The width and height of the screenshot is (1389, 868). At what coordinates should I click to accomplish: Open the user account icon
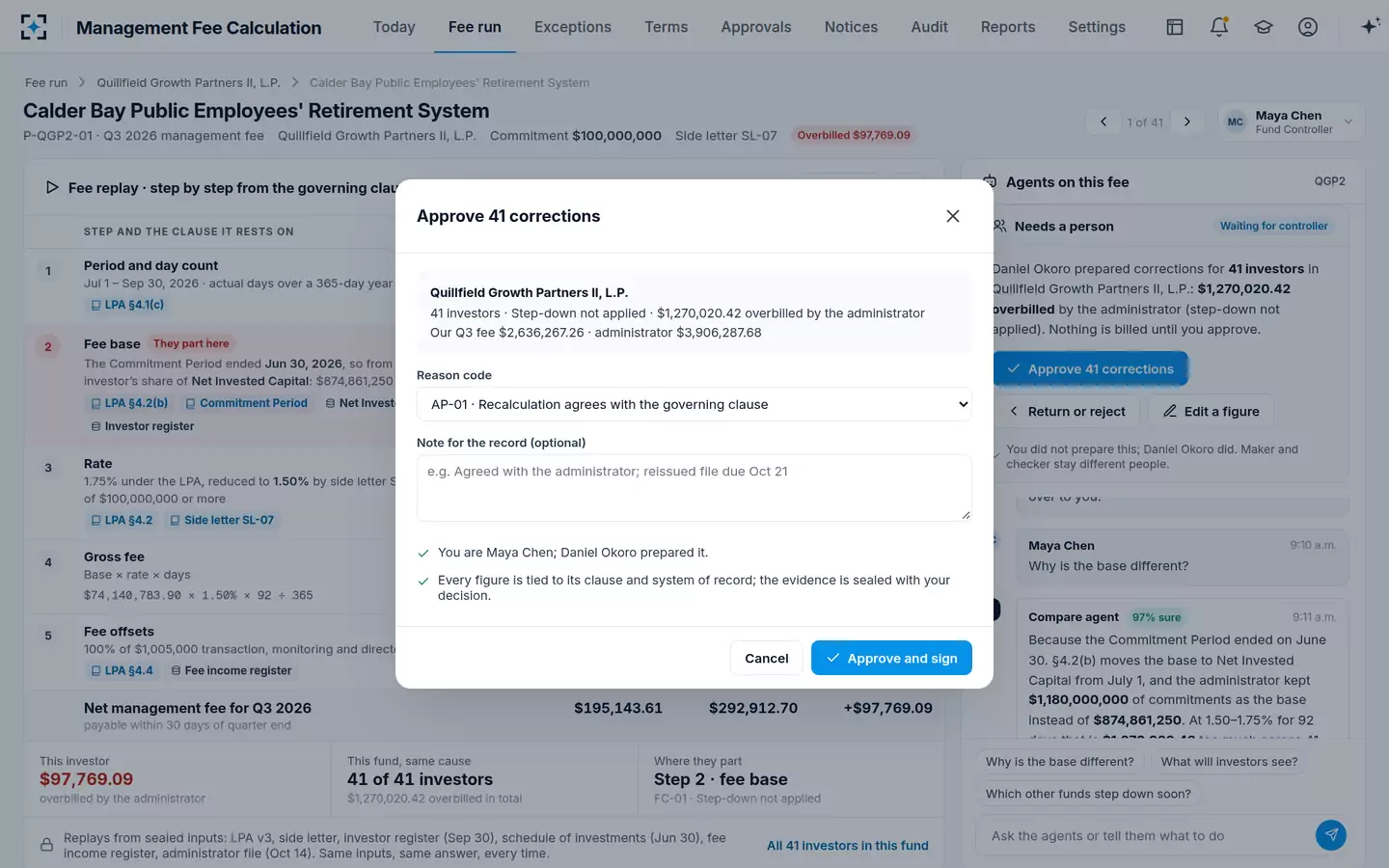tap(1308, 27)
